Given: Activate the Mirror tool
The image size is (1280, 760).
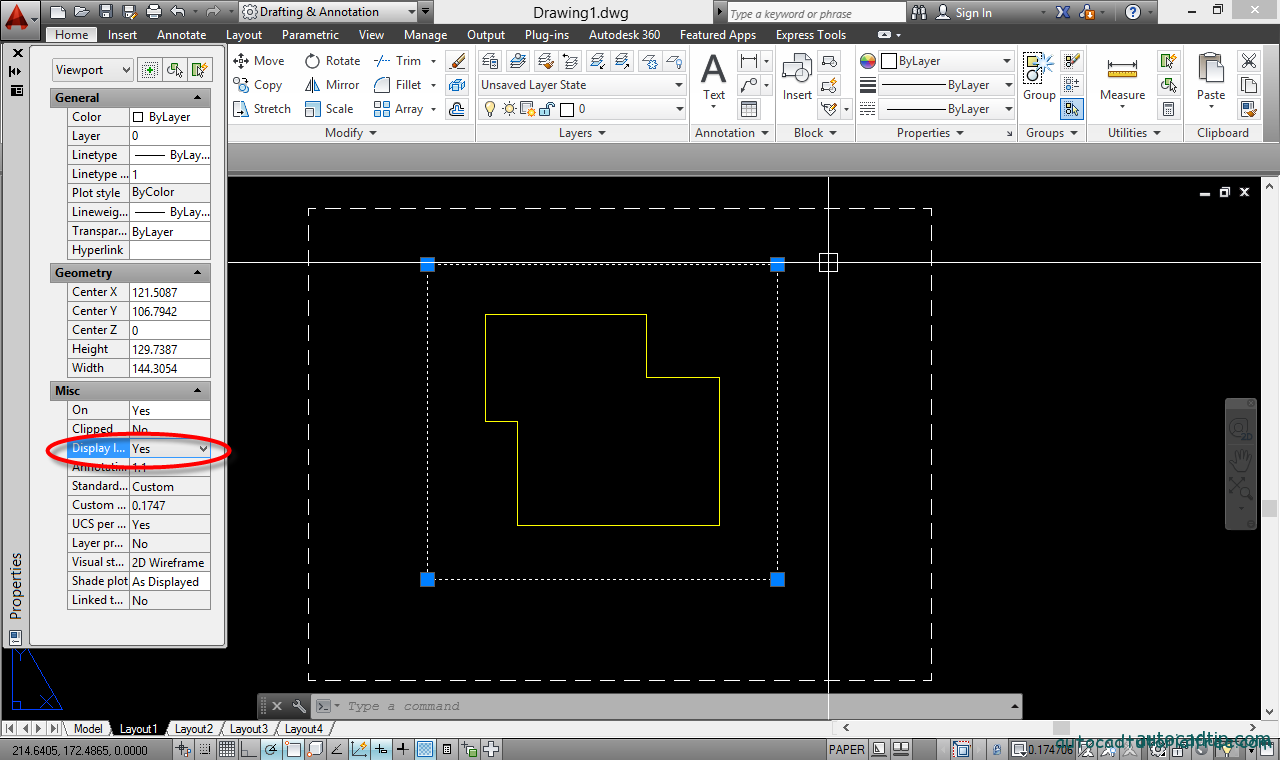Looking at the screenshot, I should (x=331, y=85).
